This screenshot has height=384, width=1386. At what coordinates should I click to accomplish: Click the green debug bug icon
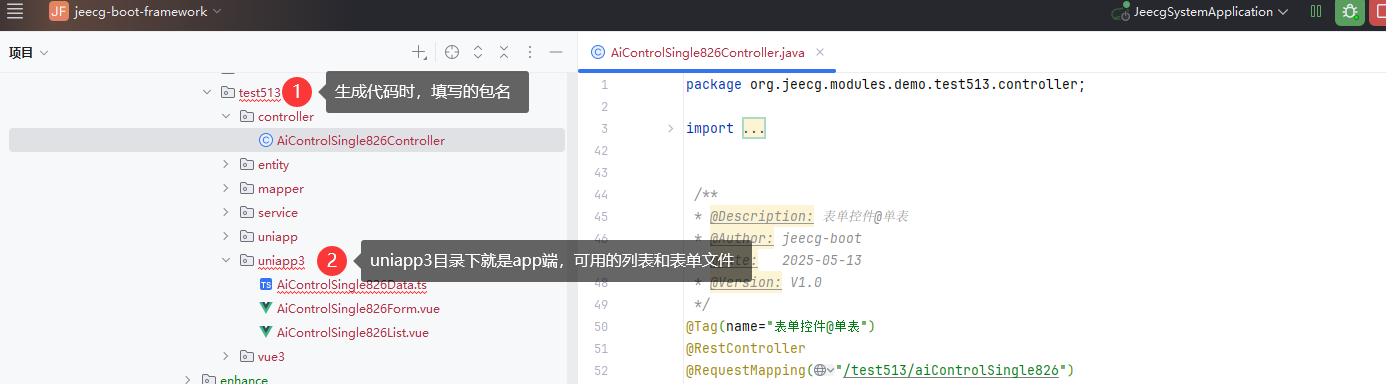[1350, 12]
